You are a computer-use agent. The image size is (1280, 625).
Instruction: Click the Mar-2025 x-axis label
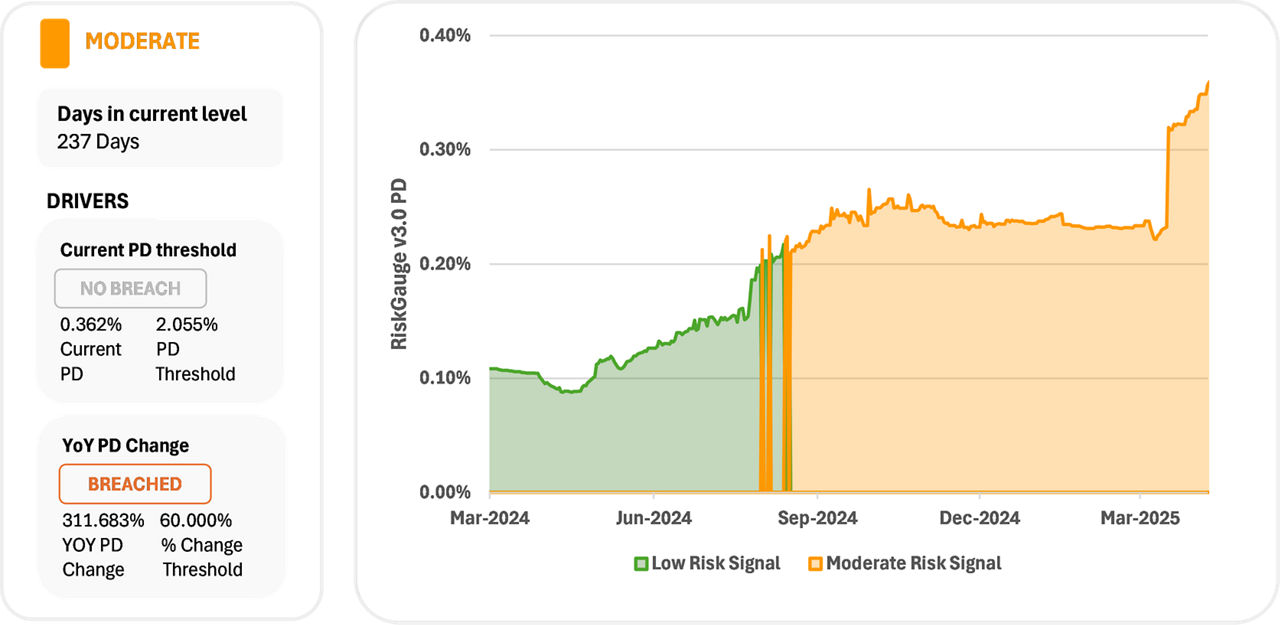1140,518
